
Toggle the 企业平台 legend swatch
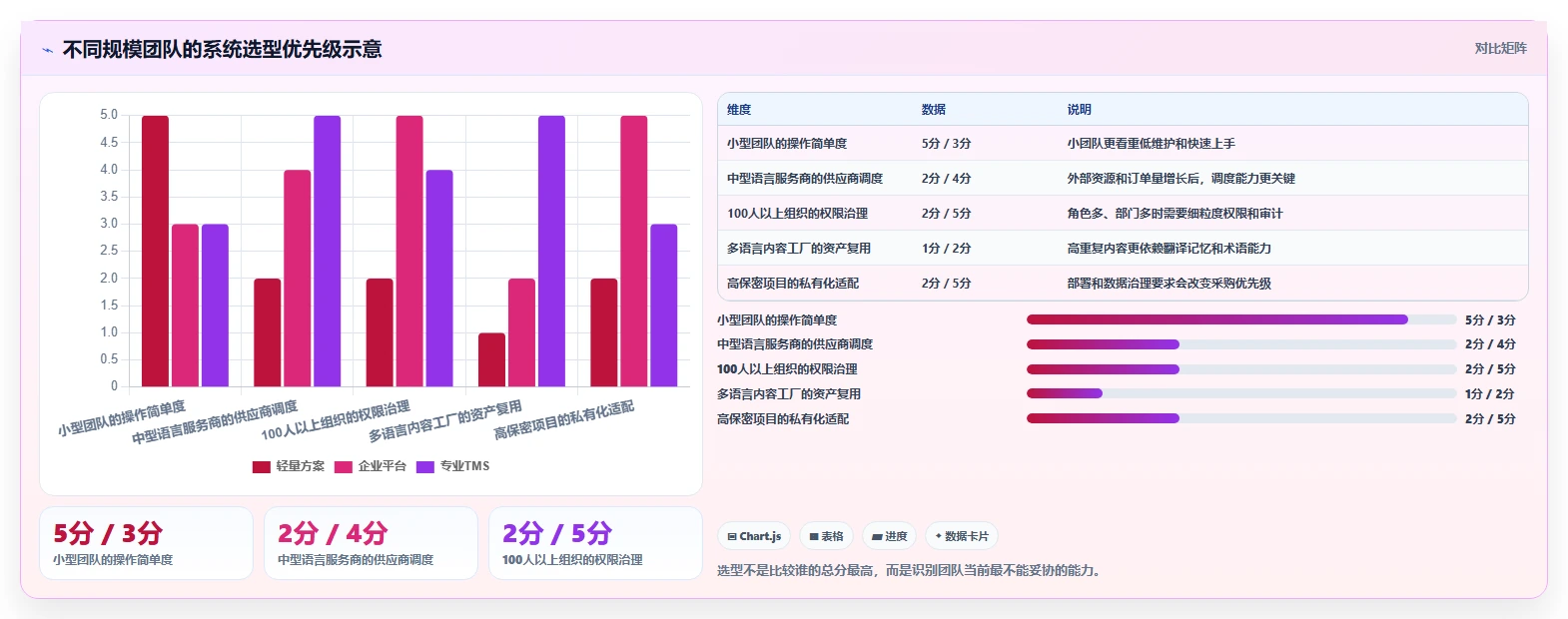coord(344,466)
